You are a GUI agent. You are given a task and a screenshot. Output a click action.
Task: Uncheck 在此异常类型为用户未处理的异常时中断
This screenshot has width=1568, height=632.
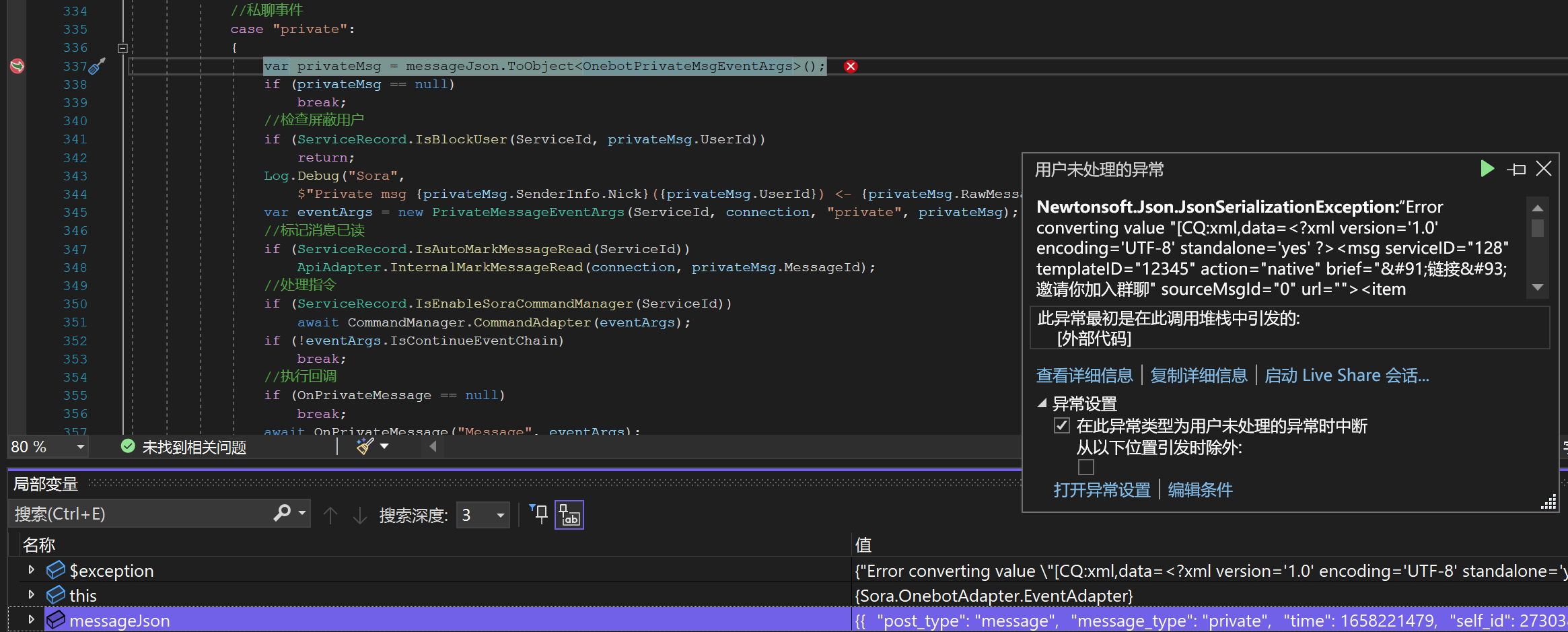pyautogui.click(x=1062, y=425)
